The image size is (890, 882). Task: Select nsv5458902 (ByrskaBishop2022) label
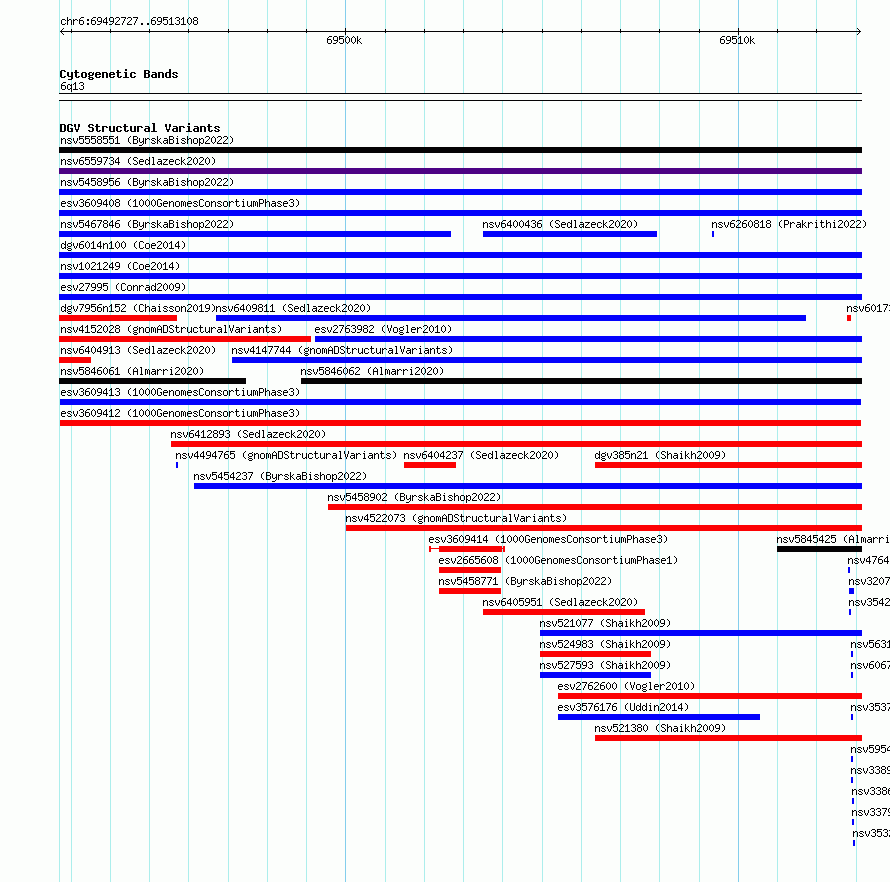[x=414, y=497]
